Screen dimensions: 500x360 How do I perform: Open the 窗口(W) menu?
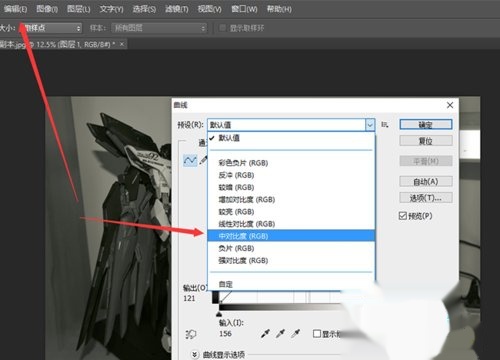pos(244,9)
